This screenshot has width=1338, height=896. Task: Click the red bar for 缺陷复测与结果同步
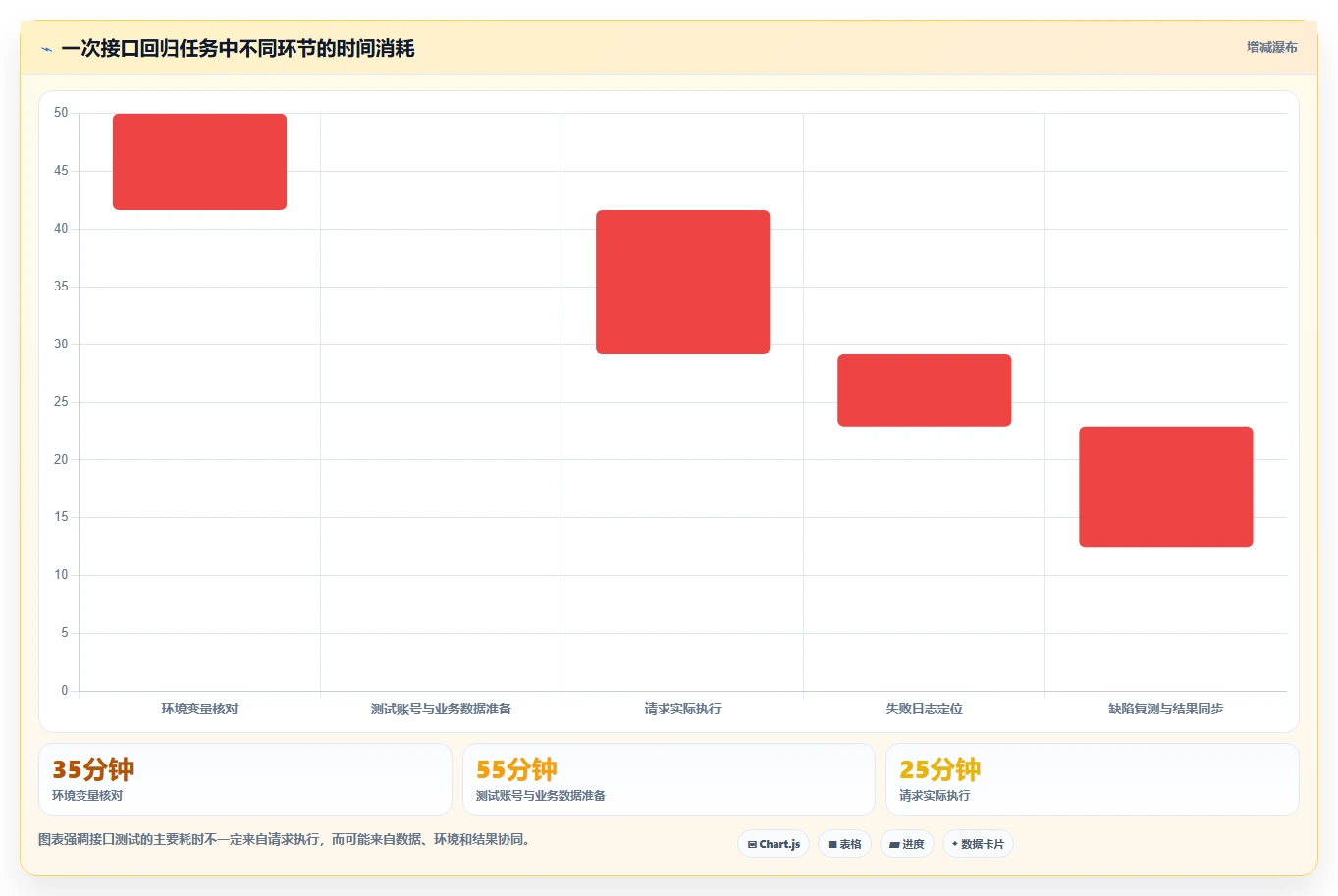click(1165, 487)
